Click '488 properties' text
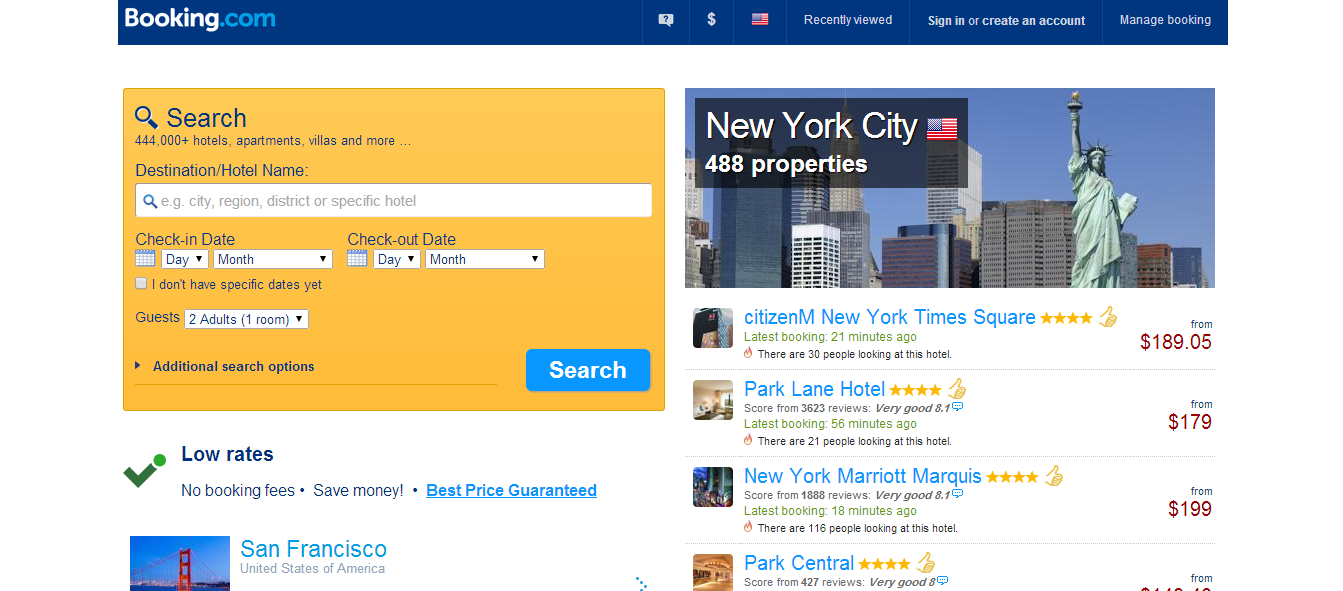 (786, 164)
